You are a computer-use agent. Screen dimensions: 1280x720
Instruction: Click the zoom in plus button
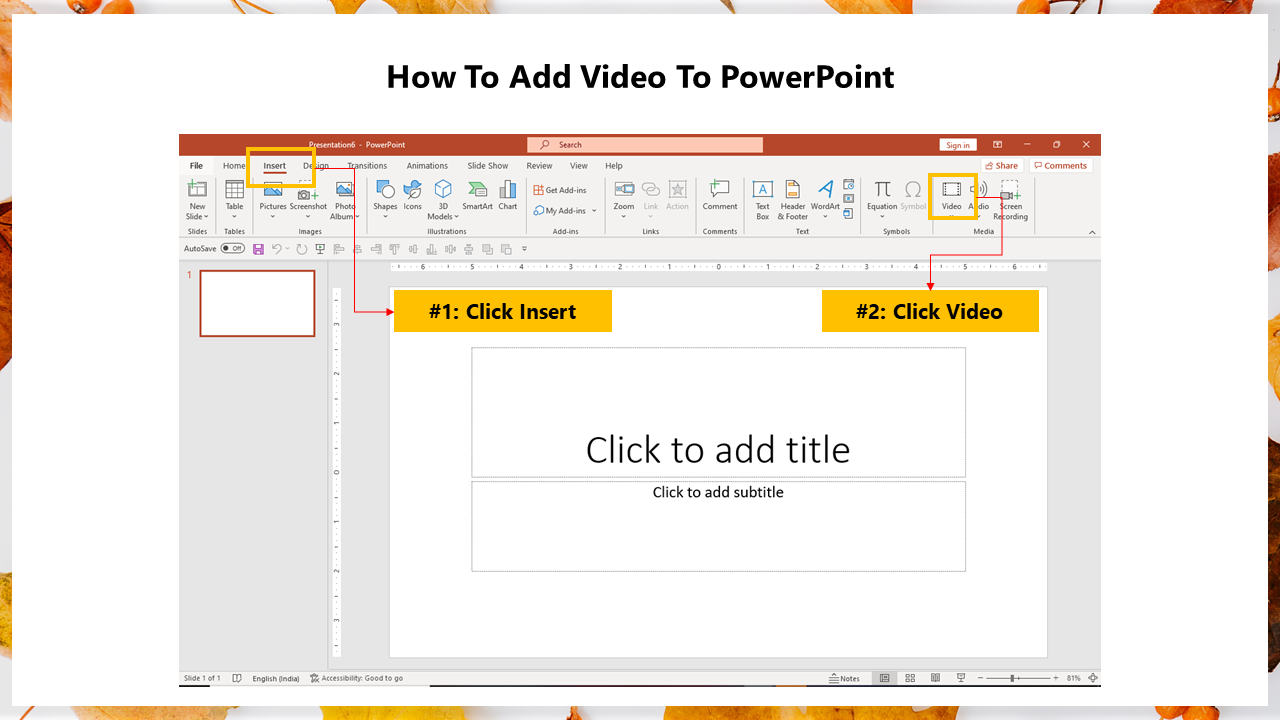1056,678
